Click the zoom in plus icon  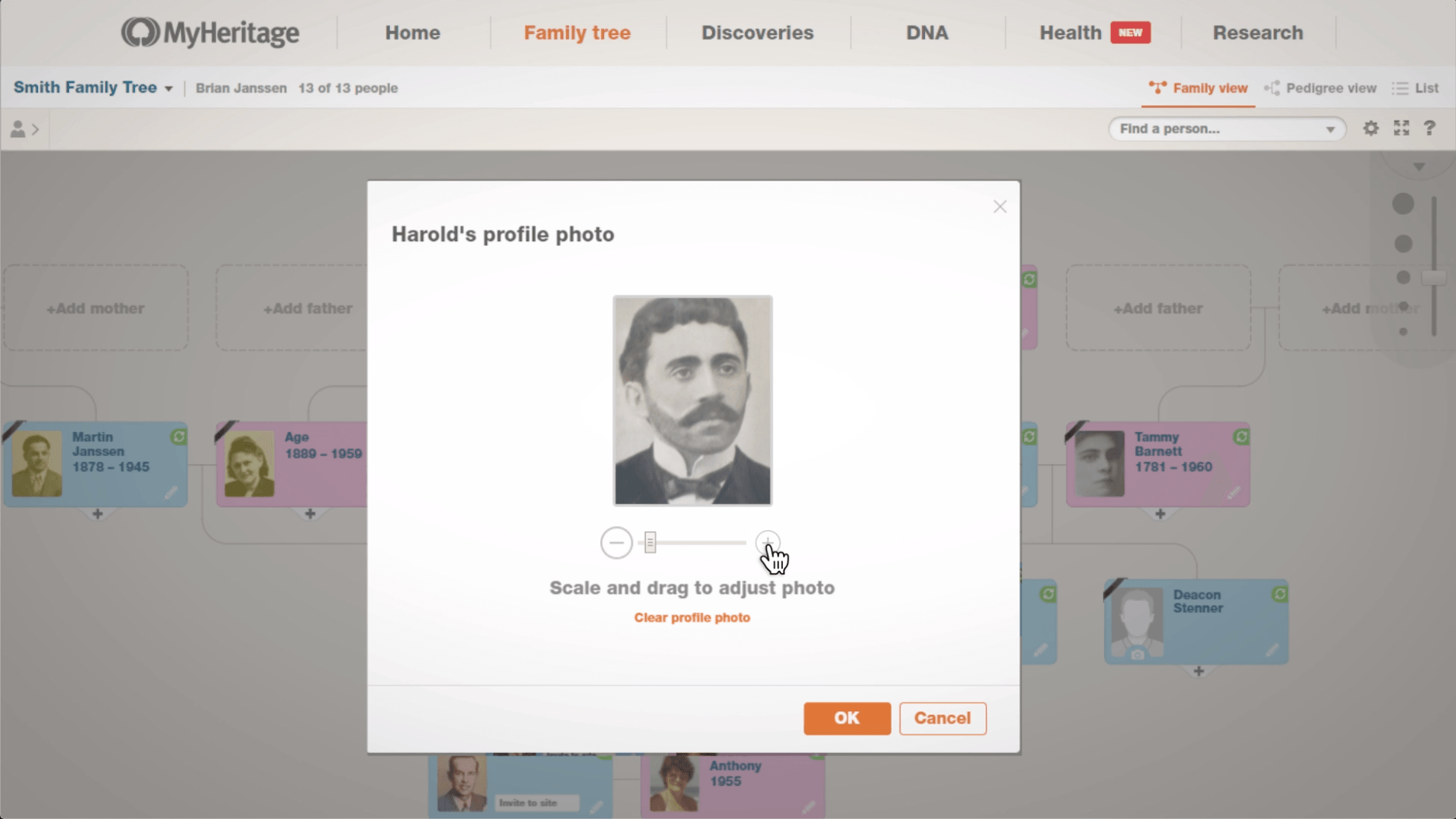[x=768, y=542]
